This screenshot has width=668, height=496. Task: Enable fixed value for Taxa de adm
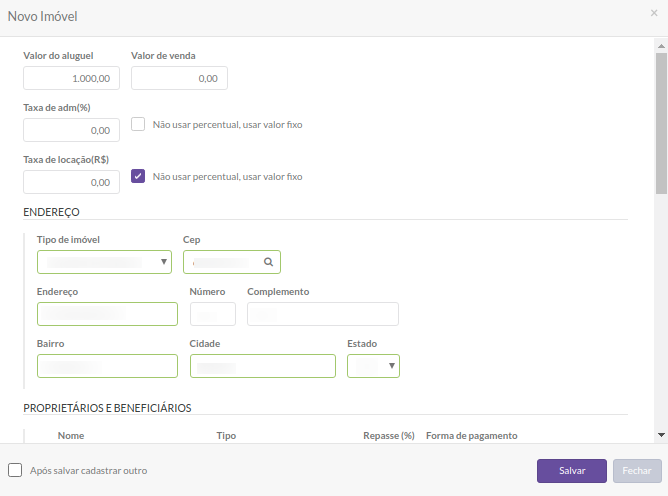pyautogui.click(x=138, y=124)
